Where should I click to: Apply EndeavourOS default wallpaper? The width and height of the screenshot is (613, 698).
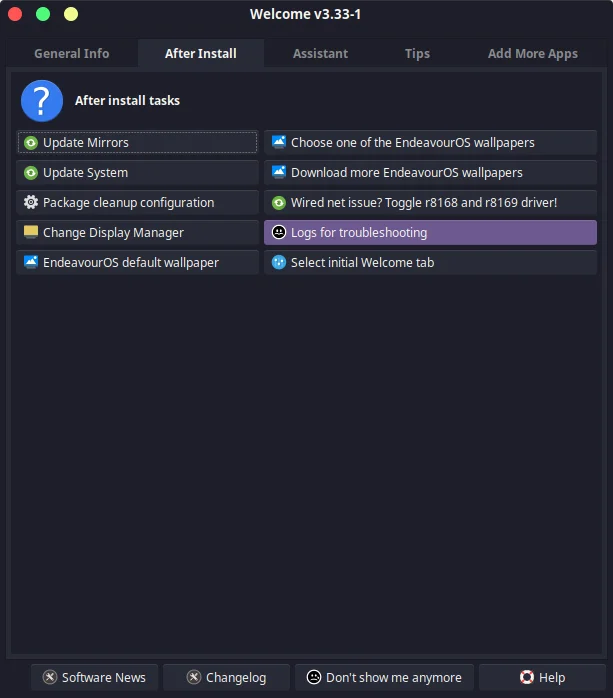coord(138,262)
